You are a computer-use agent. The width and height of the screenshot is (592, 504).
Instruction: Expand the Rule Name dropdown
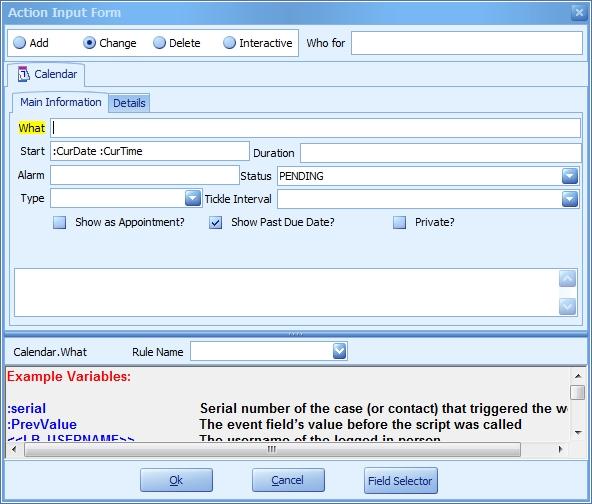[339, 351]
